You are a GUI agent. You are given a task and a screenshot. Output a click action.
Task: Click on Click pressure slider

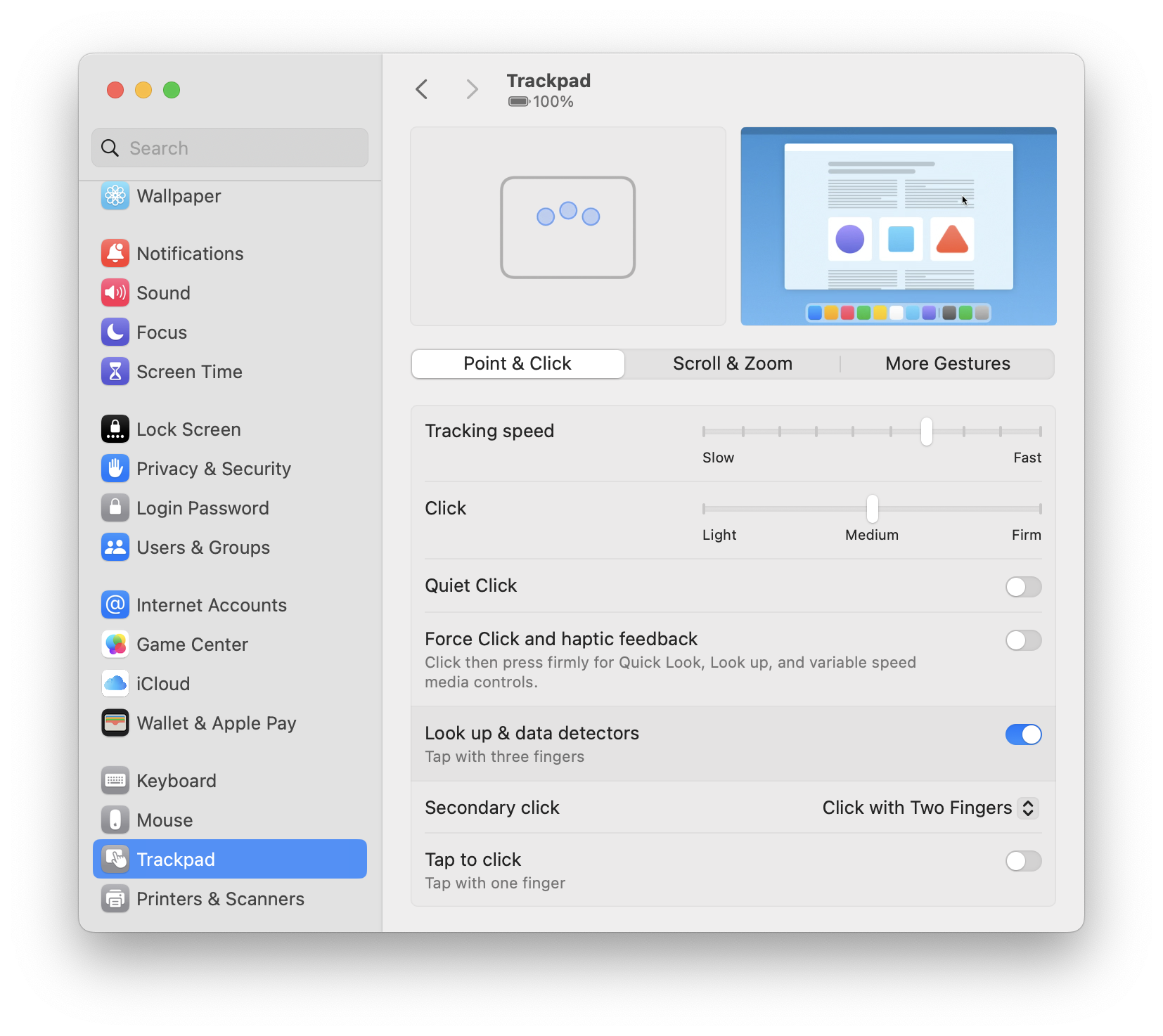(872, 509)
